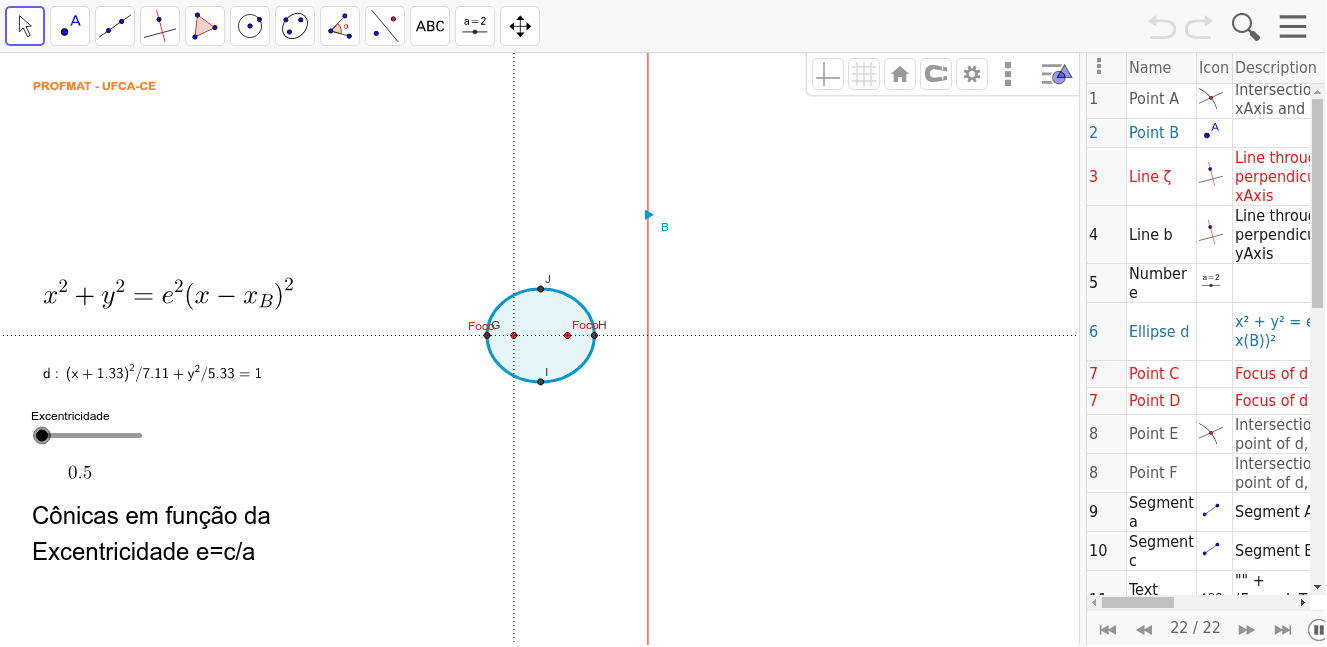Screen dimensions: 1327x647
Task: Click the PROFMAT - UFCA-CE label
Action: click(x=94, y=86)
